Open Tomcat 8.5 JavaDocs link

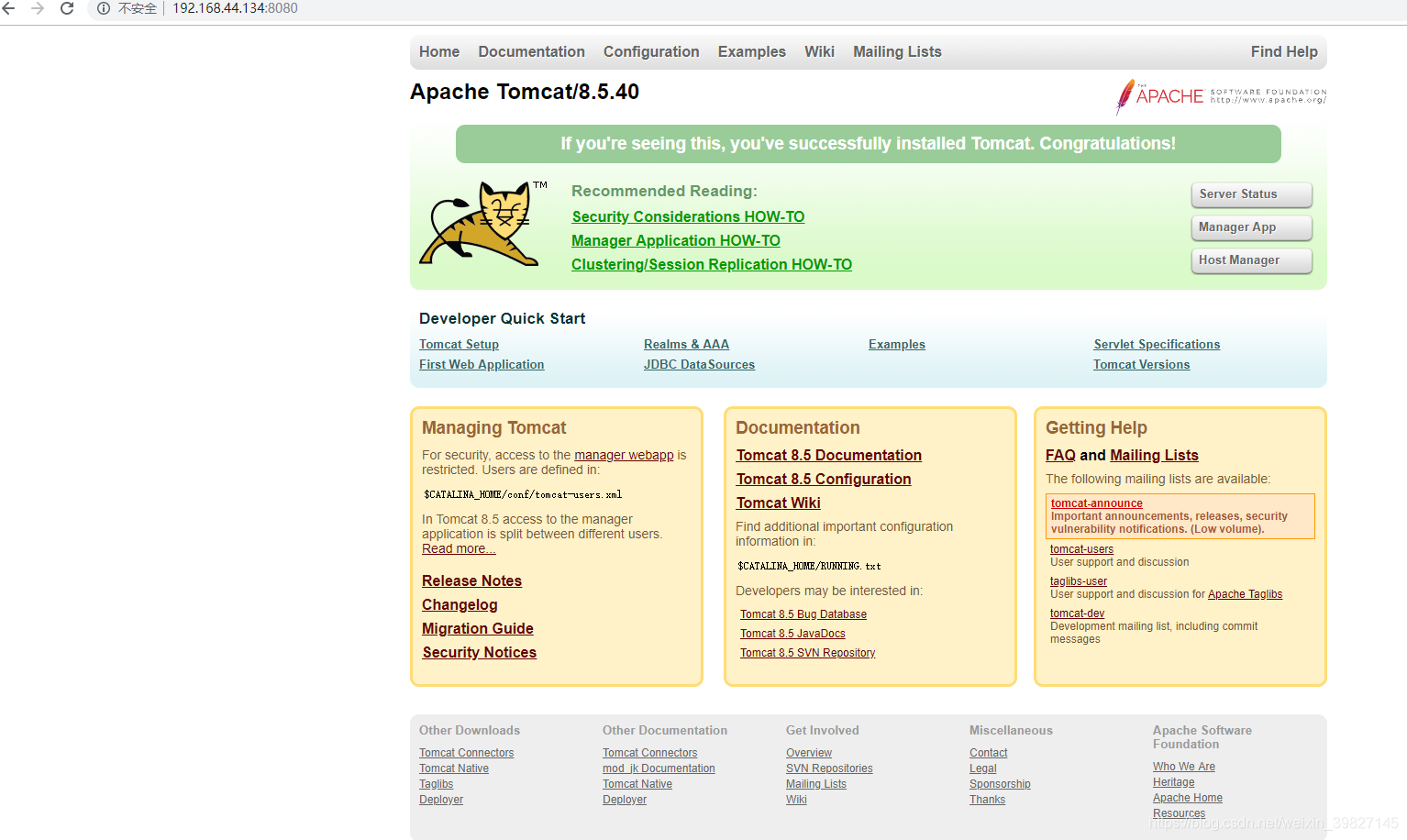tap(792, 634)
